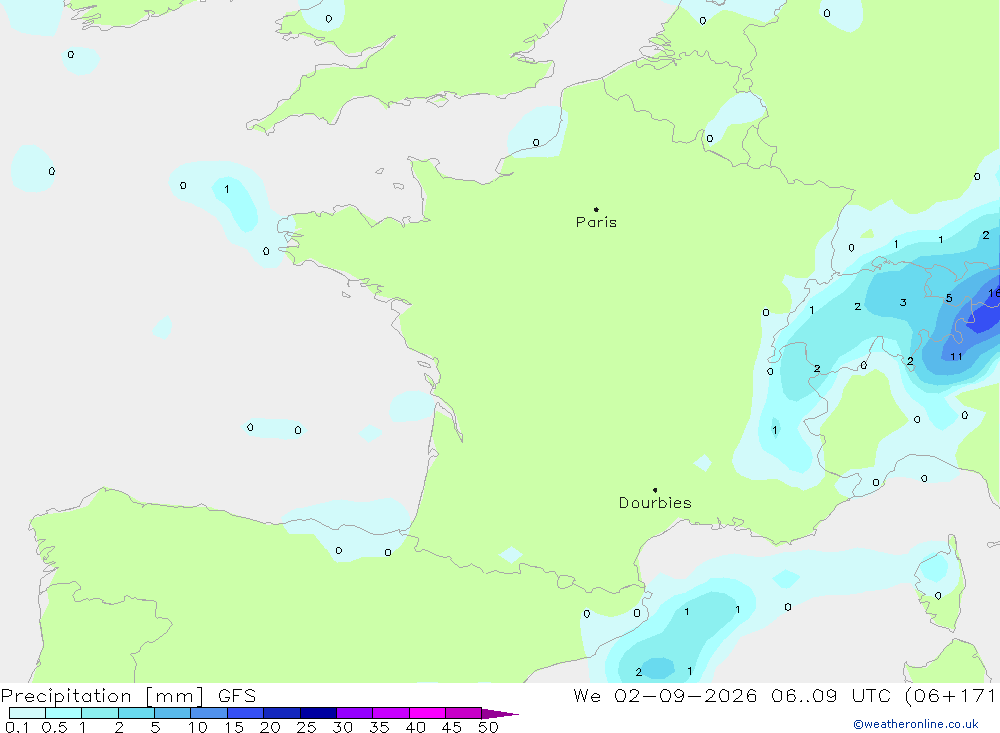Pick the 45–50 mm legend color swatch
1000x733 pixels.
coord(464,713)
